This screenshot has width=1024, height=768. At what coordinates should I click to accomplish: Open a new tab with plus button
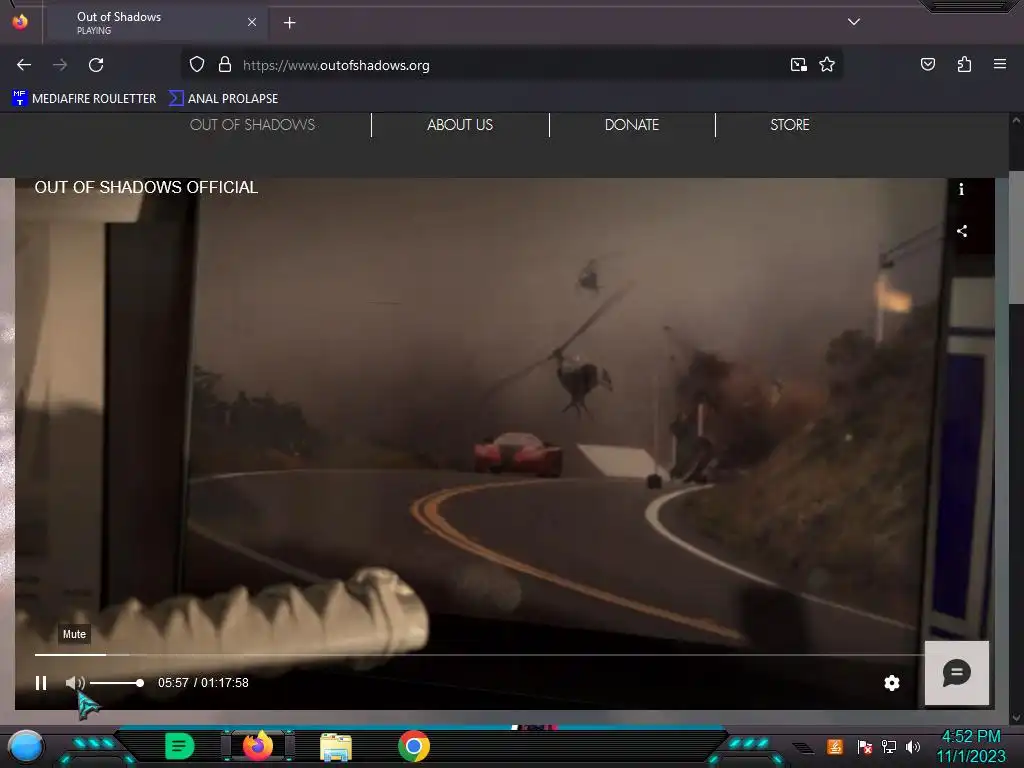(x=289, y=23)
